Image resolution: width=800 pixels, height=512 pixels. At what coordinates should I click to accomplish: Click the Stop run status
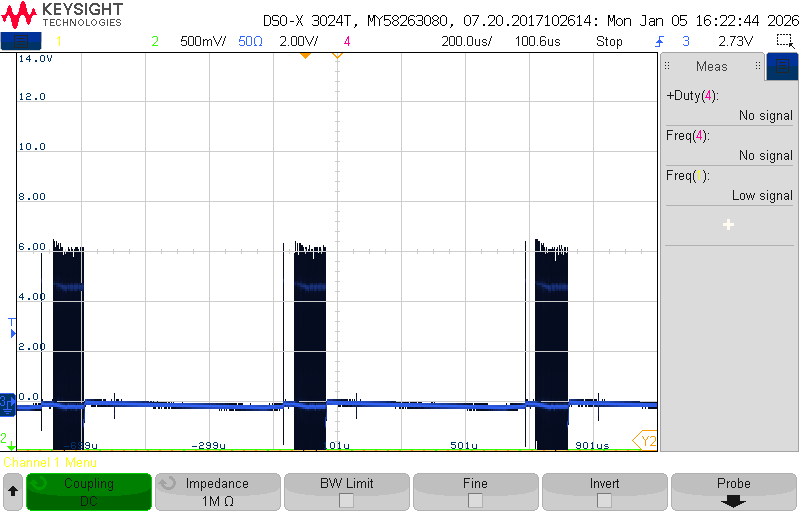[x=609, y=41]
